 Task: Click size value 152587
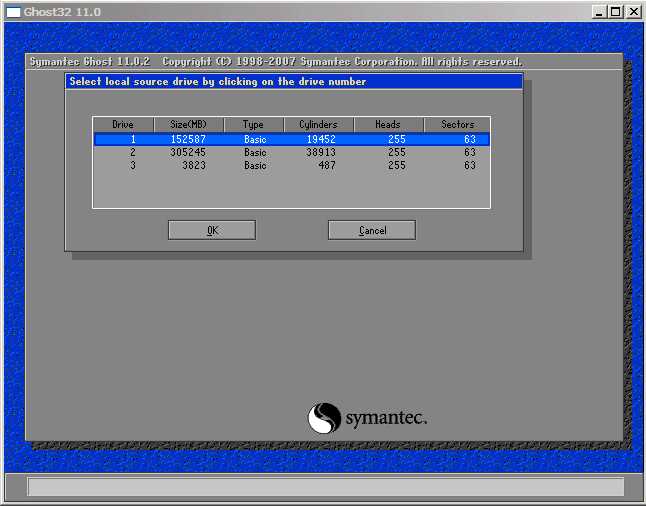(x=188, y=139)
